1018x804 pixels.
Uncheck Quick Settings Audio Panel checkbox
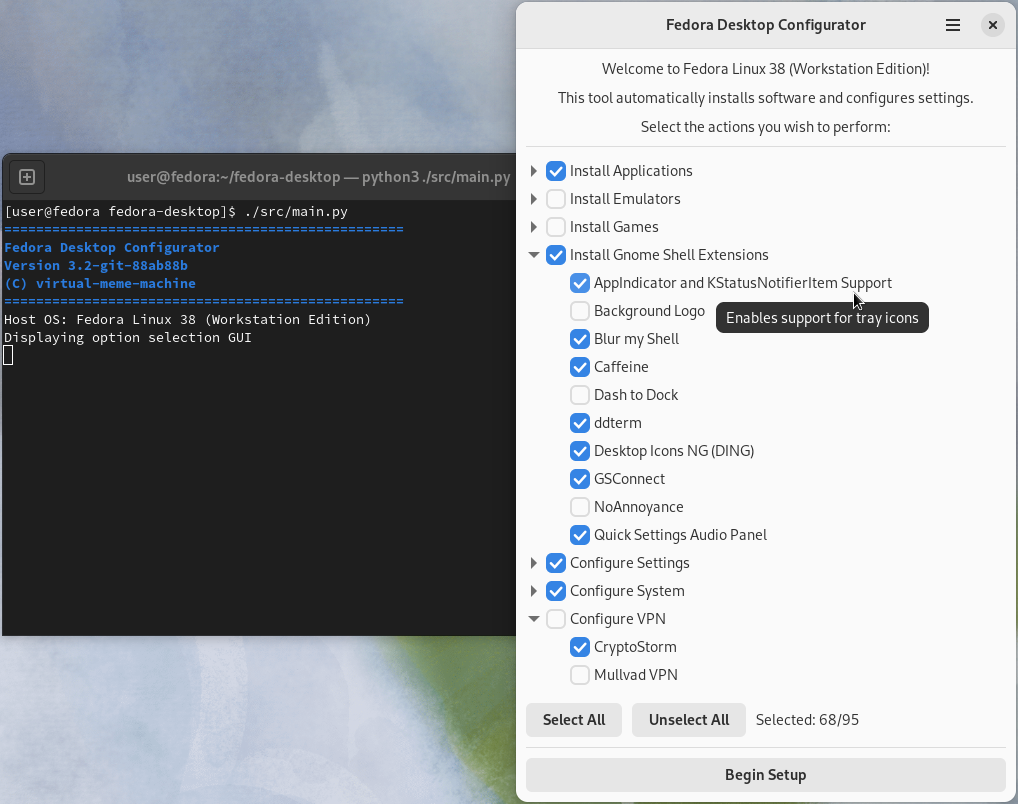click(580, 534)
